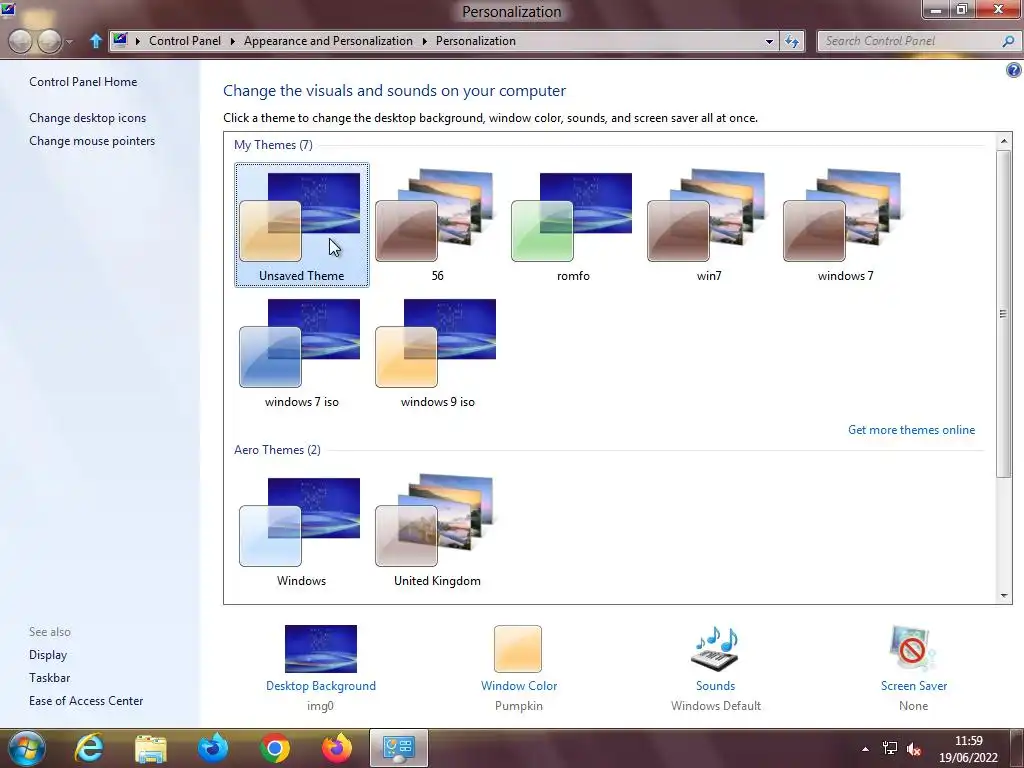This screenshot has width=1024, height=768.
Task: Click the Control Panel taskbar button
Action: [x=399, y=748]
